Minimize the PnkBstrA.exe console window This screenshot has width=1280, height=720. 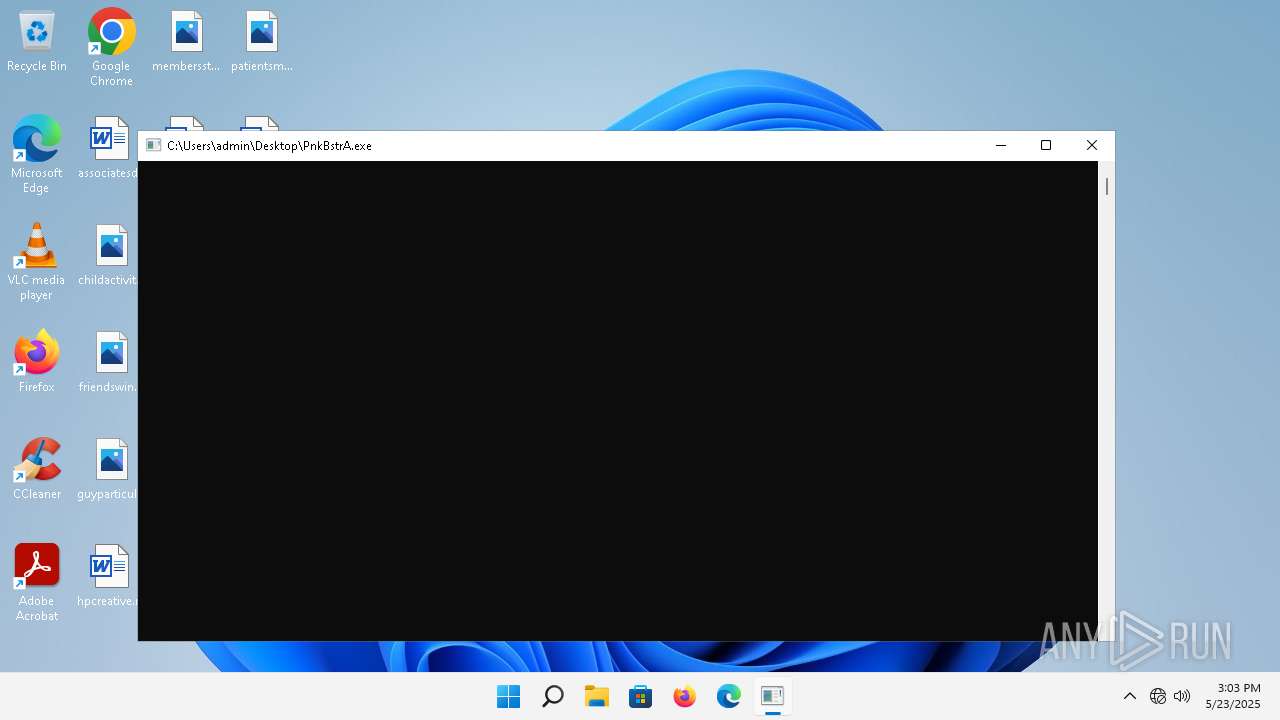1000,145
